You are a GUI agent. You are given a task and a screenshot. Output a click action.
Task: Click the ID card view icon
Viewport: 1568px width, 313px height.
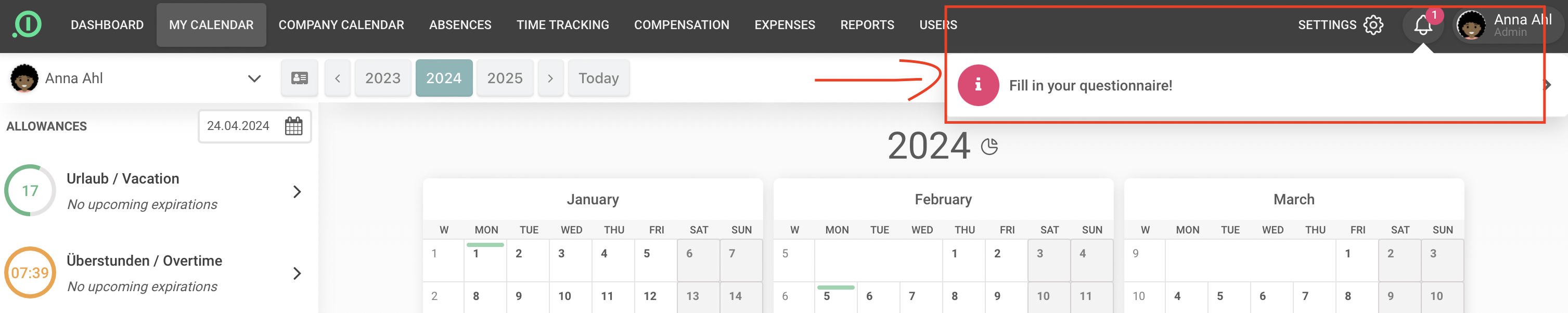coord(300,78)
